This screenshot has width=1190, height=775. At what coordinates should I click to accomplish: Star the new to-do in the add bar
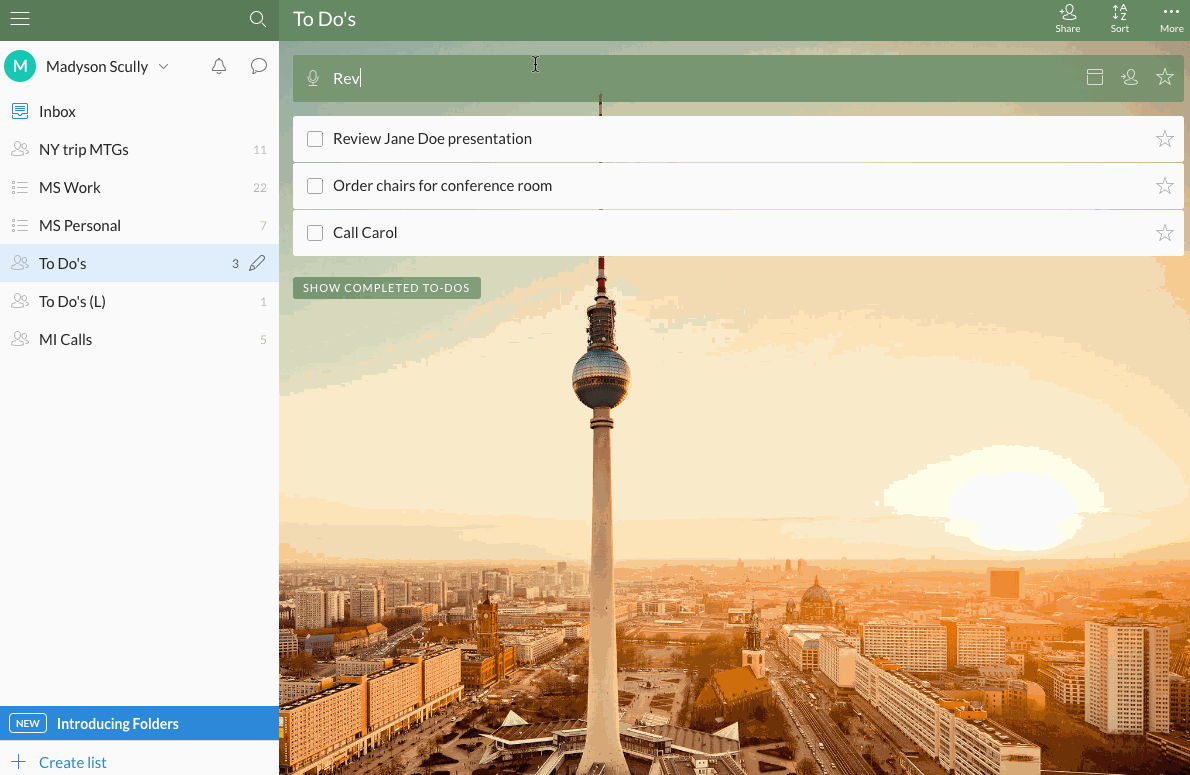tap(1165, 77)
